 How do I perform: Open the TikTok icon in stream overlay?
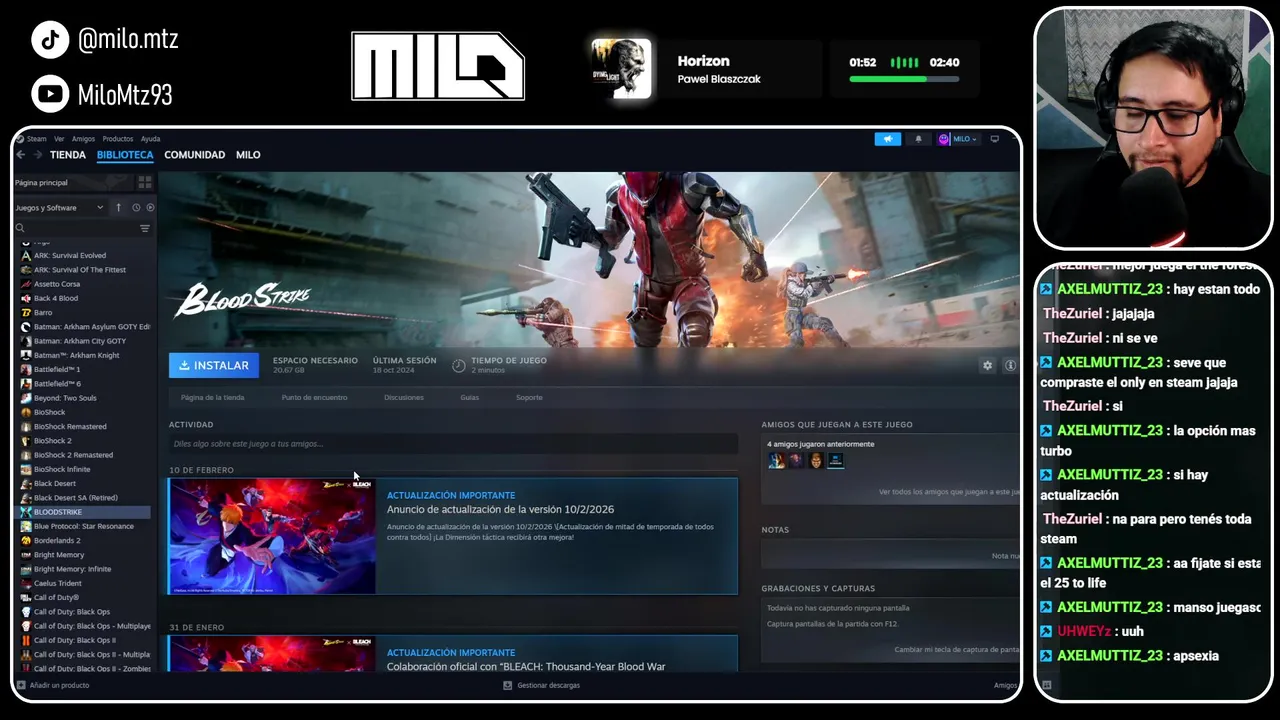tap(50, 40)
